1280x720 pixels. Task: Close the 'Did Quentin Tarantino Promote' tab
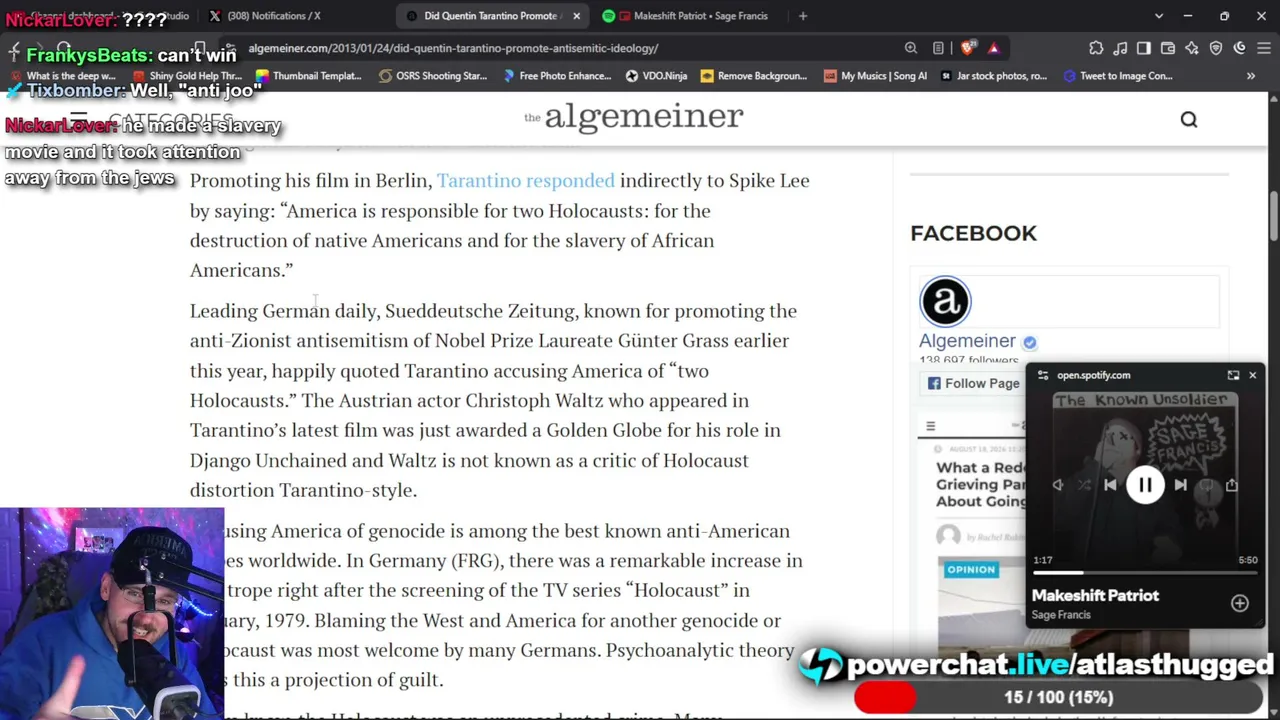(x=576, y=16)
